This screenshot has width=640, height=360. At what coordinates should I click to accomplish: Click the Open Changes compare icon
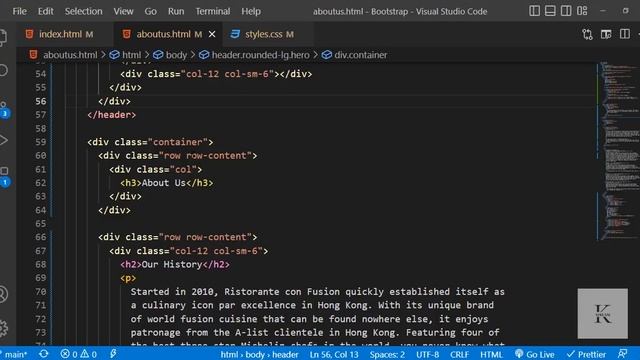coord(587,34)
